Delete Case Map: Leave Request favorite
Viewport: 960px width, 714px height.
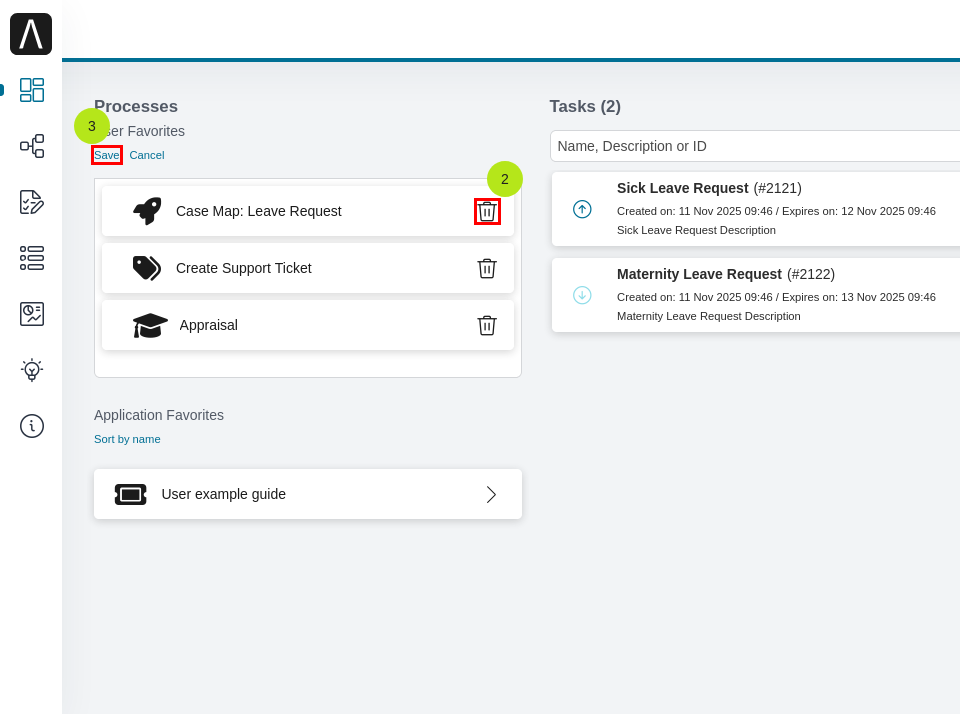[x=487, y=211]
